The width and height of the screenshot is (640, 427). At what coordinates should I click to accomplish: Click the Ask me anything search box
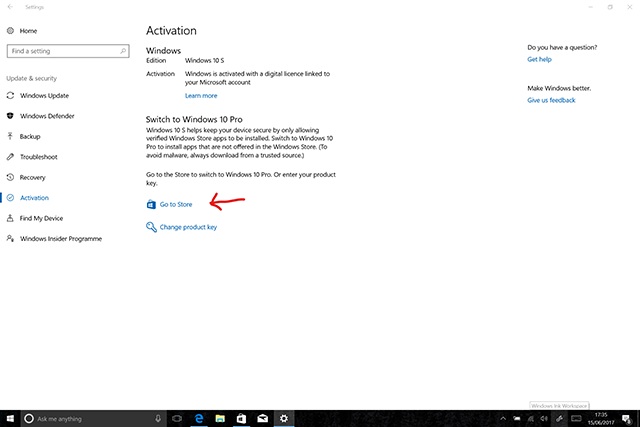pos(93,418)
